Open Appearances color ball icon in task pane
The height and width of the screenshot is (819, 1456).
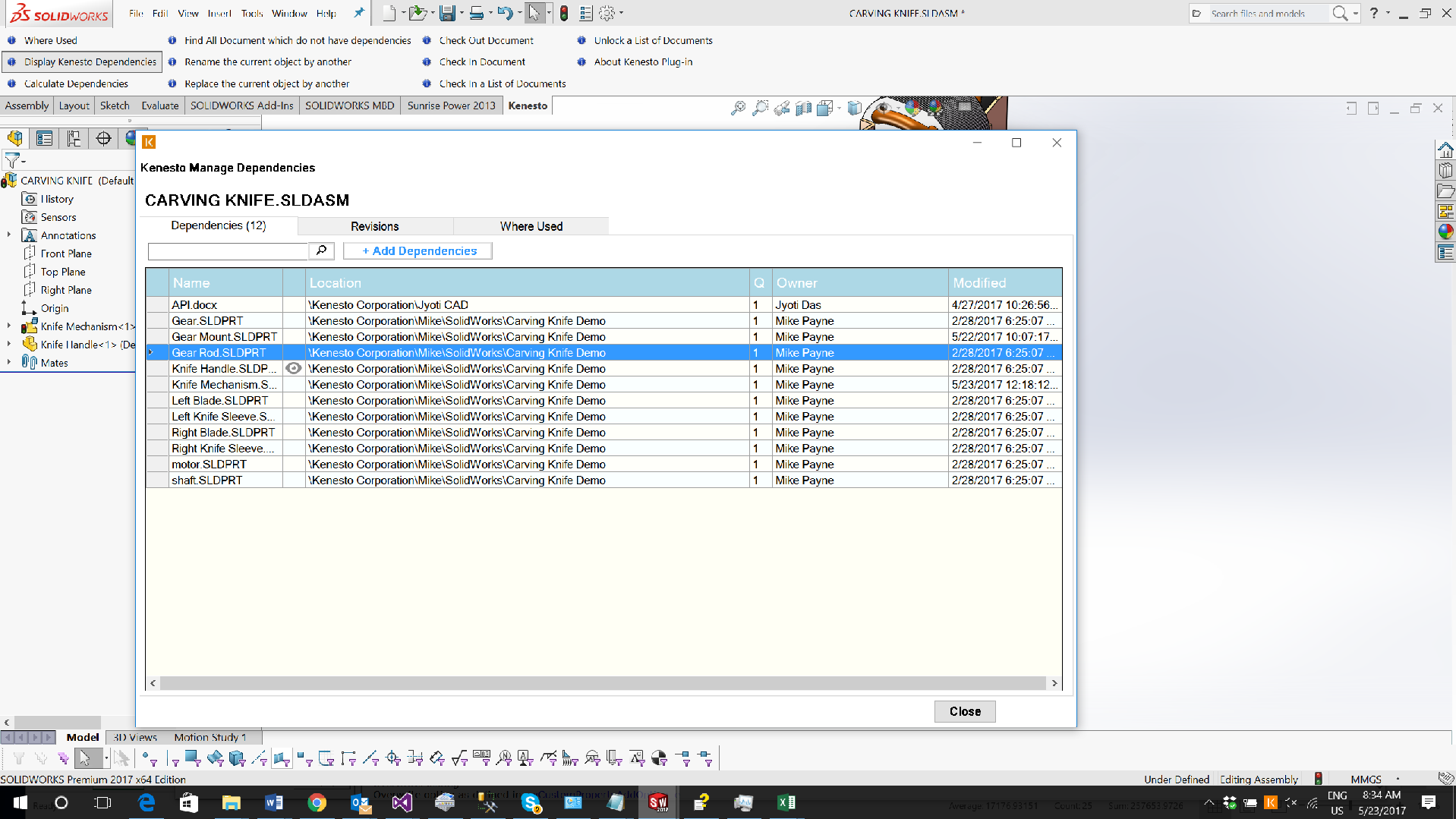click(1445, 232)
